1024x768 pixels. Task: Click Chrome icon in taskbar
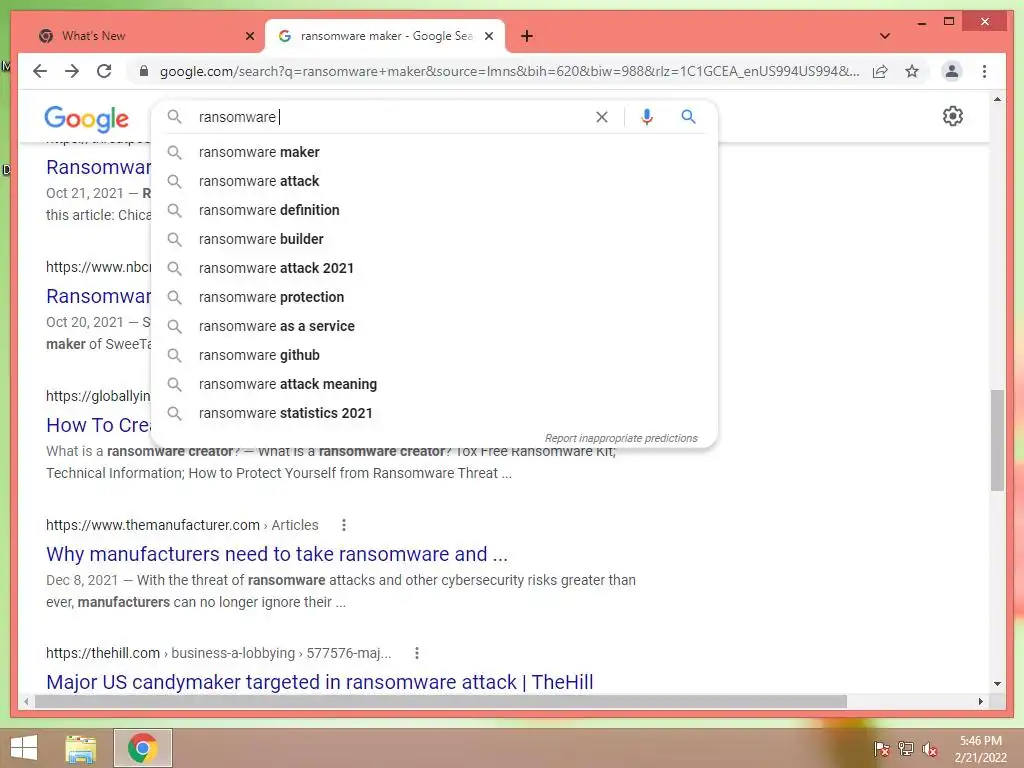pyautogui.click(x=142, y=748)
